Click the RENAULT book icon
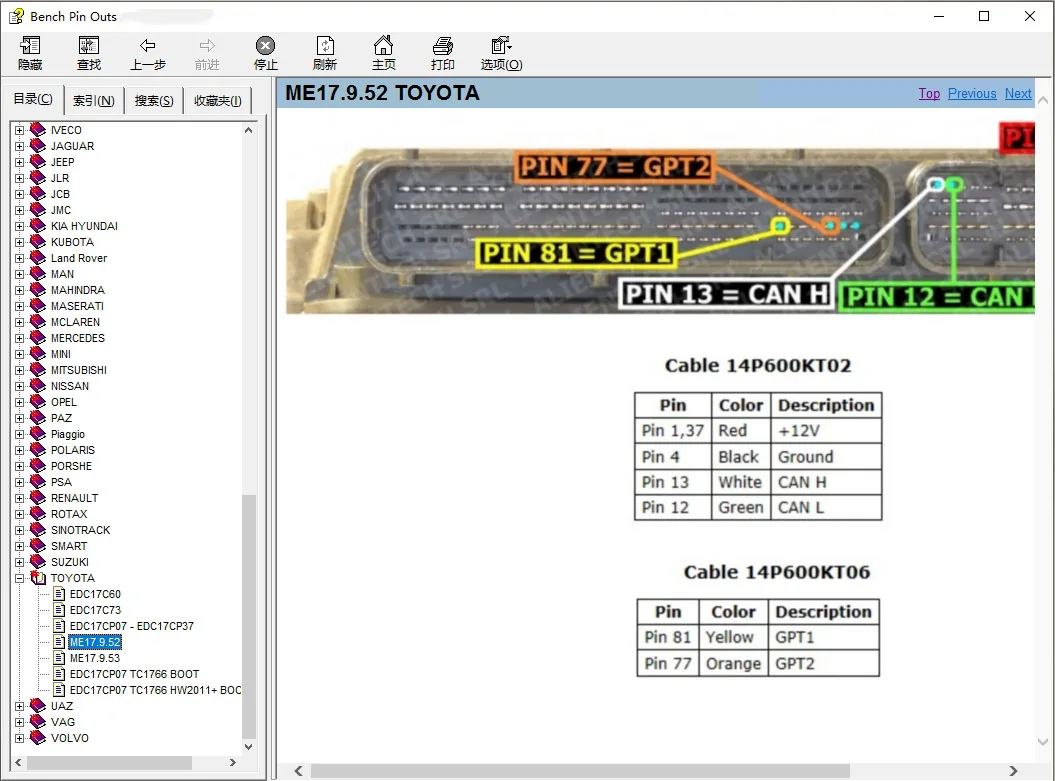Screen dimensions: 1055x781 pos(38,498)
